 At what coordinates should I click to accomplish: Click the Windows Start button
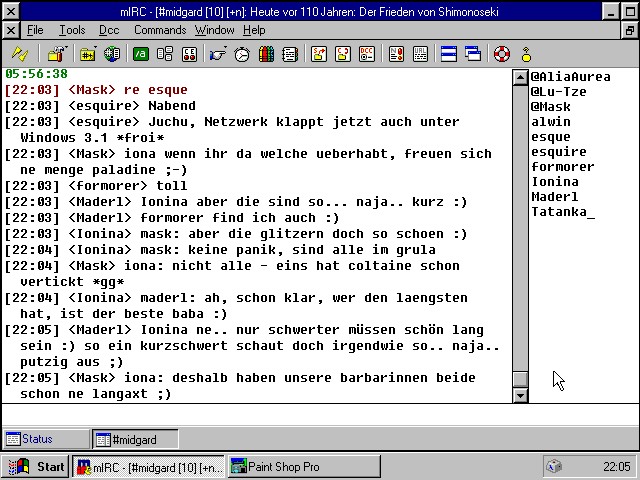point(36,466)
